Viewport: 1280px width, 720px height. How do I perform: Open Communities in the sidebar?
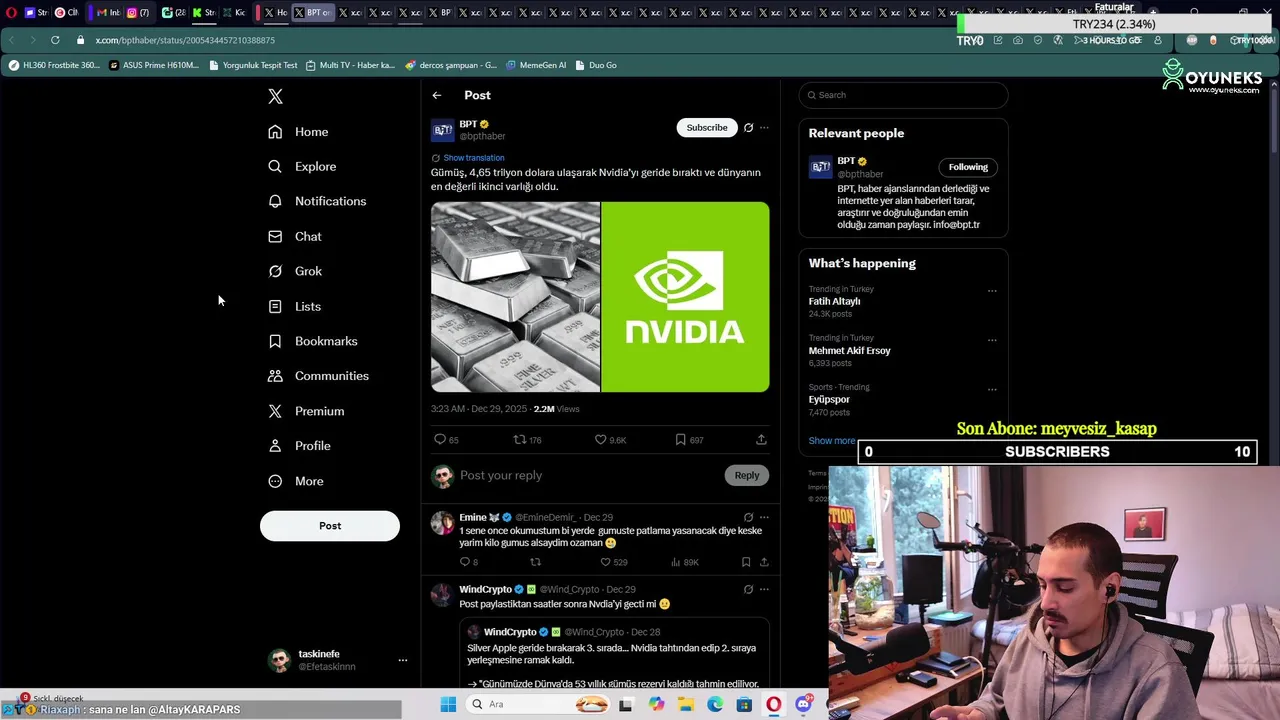point(318,376)
